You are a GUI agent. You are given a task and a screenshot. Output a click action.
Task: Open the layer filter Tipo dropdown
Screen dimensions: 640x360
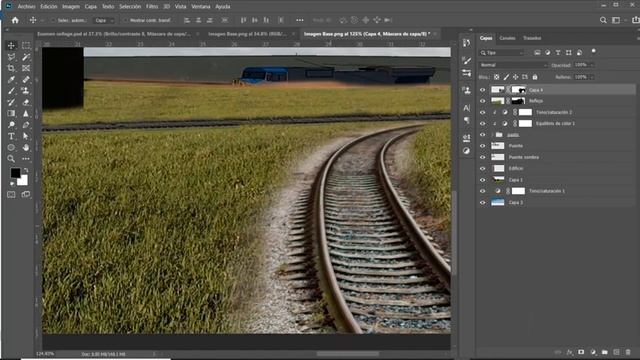pyautogui.click(x=502, y=53)
